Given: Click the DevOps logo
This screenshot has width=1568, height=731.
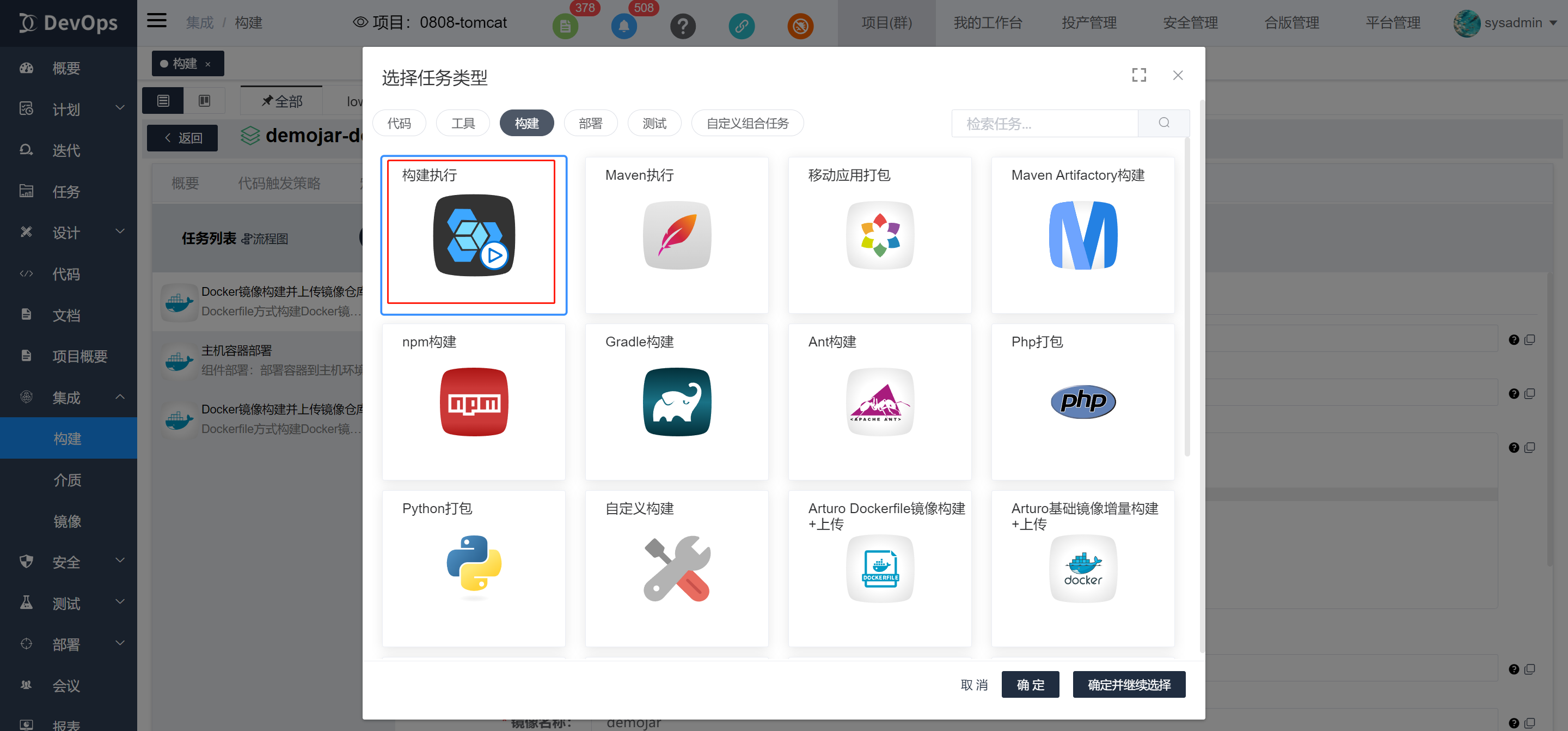Looking at the screenshot, I should click(68, 23).
